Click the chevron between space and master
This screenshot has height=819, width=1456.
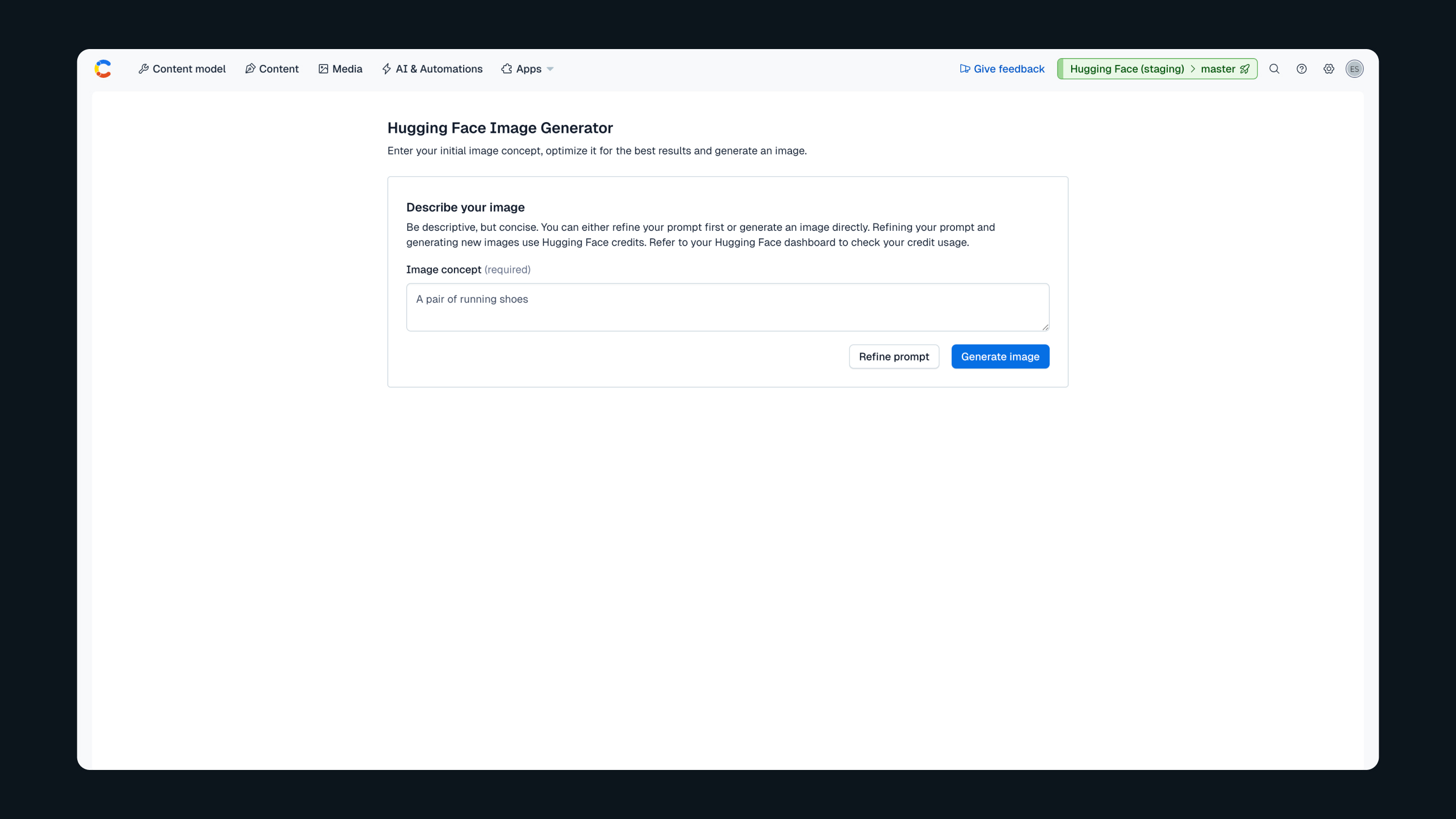point(1193,69)
